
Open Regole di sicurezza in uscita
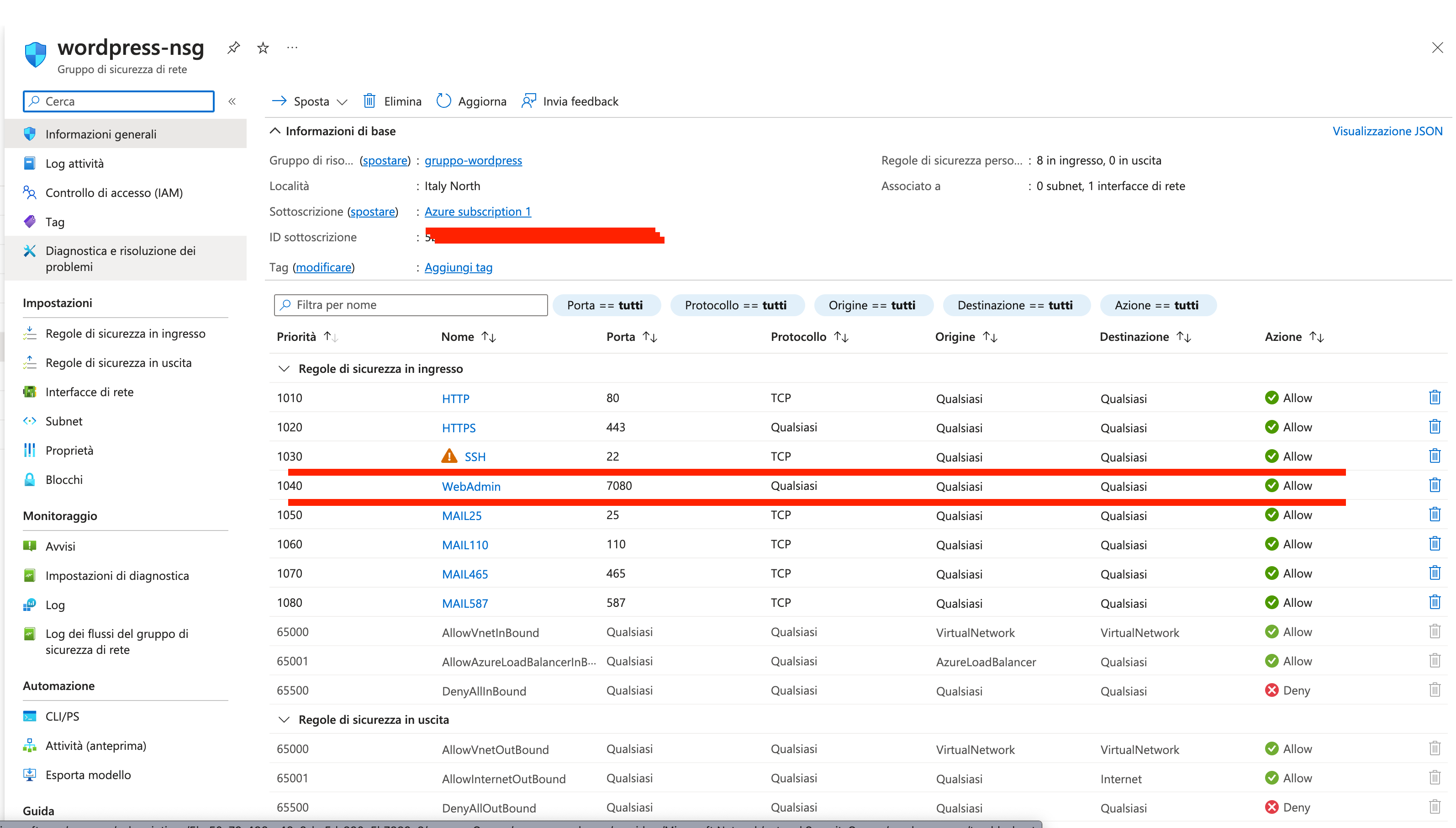tap(126, 362)
